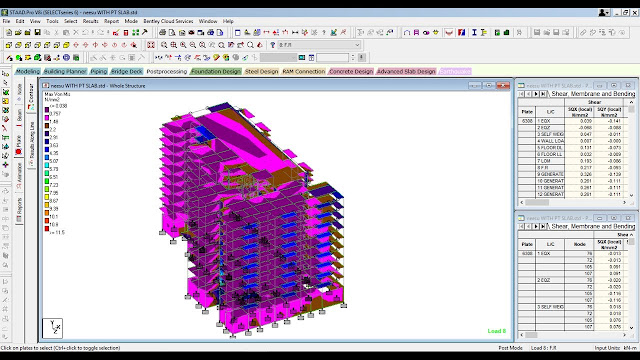Open the Edit menu
Screen dimensions: 640x360
(20, 21)
